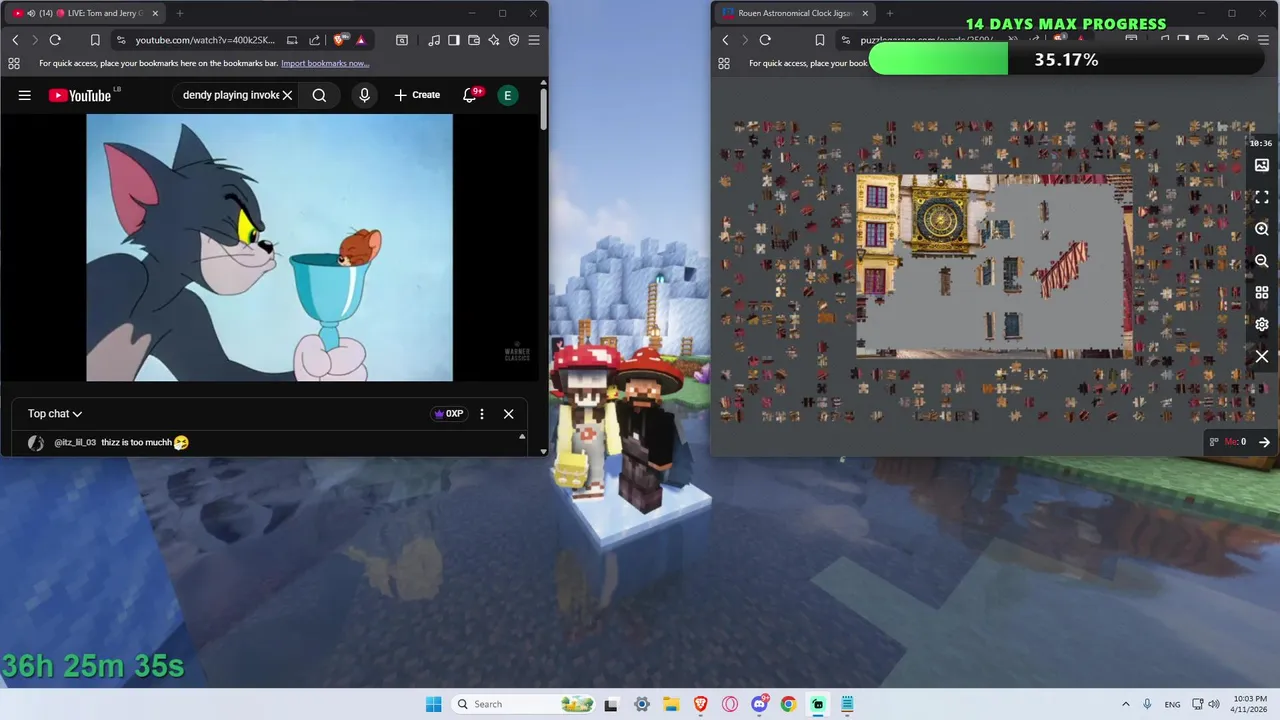Clear the YouTube search query text

[287, 95]
